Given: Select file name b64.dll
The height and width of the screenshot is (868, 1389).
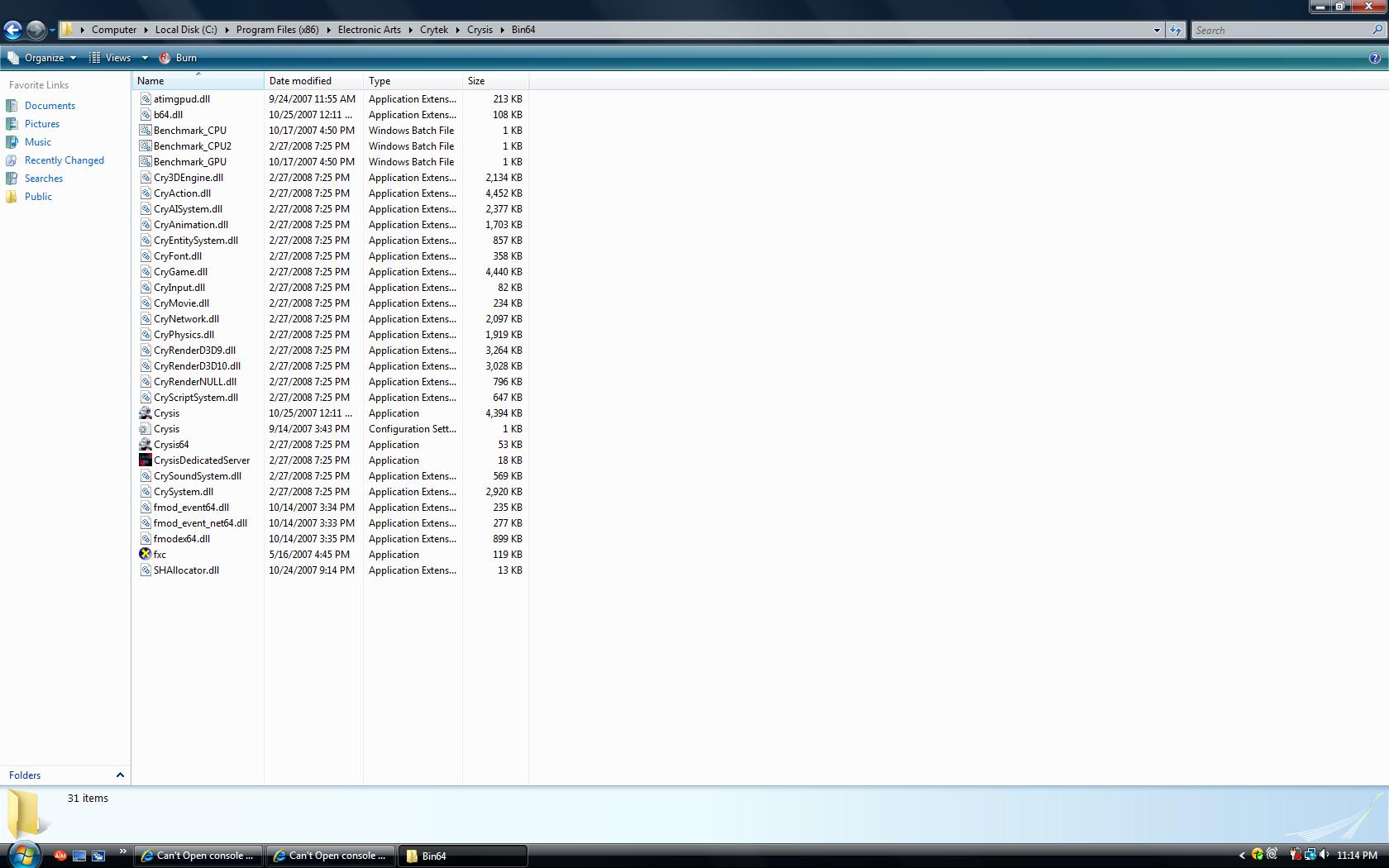Looking at the screenshot, I should pyautogui.click(x=168, y=115).
